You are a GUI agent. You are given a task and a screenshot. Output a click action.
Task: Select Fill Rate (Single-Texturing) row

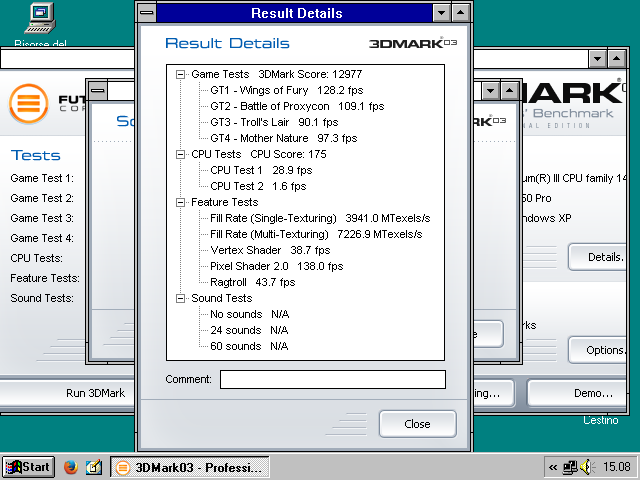click(x=320, y=218)
